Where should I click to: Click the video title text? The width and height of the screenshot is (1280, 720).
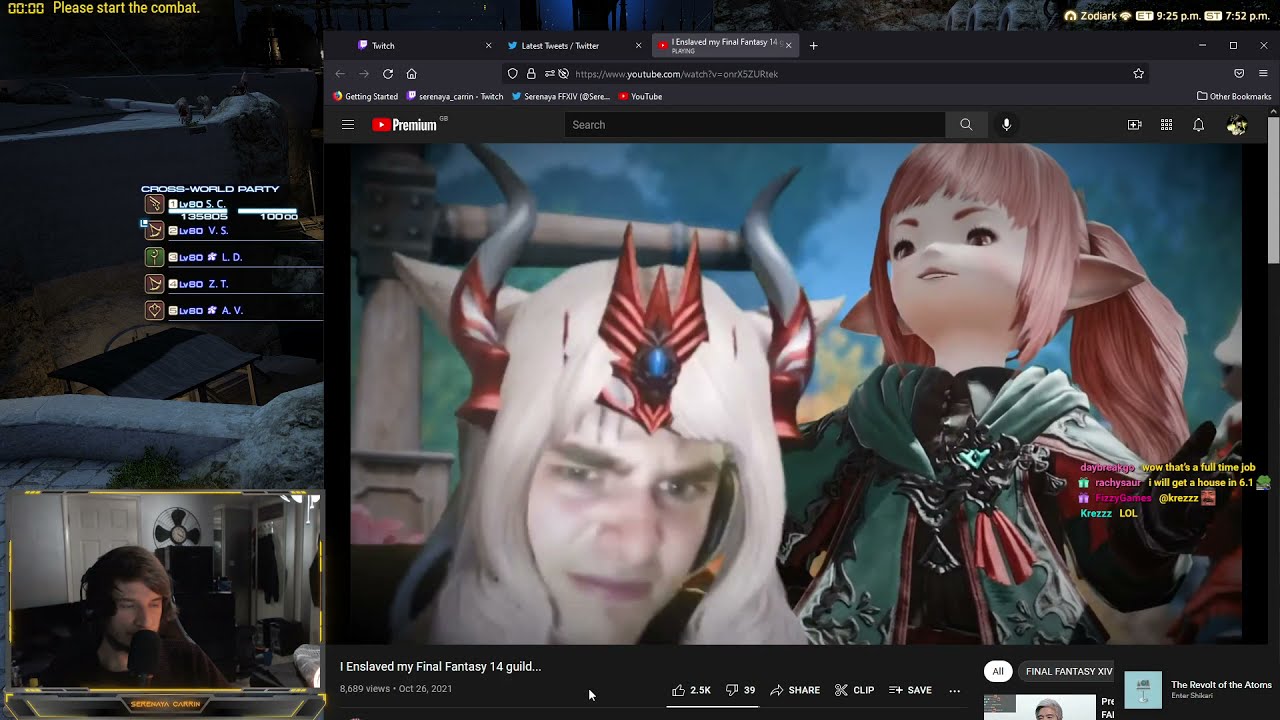pos(440,666)
